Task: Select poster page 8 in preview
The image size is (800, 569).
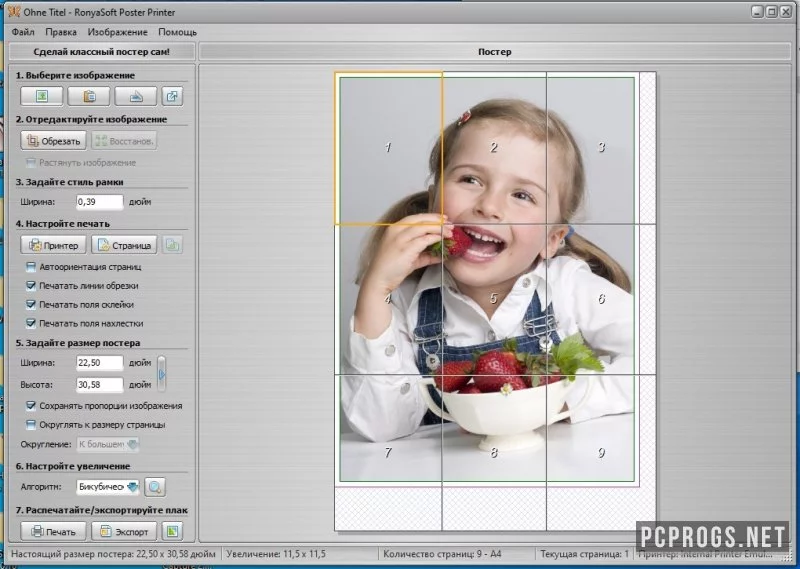Action: [x=494, y=453]
